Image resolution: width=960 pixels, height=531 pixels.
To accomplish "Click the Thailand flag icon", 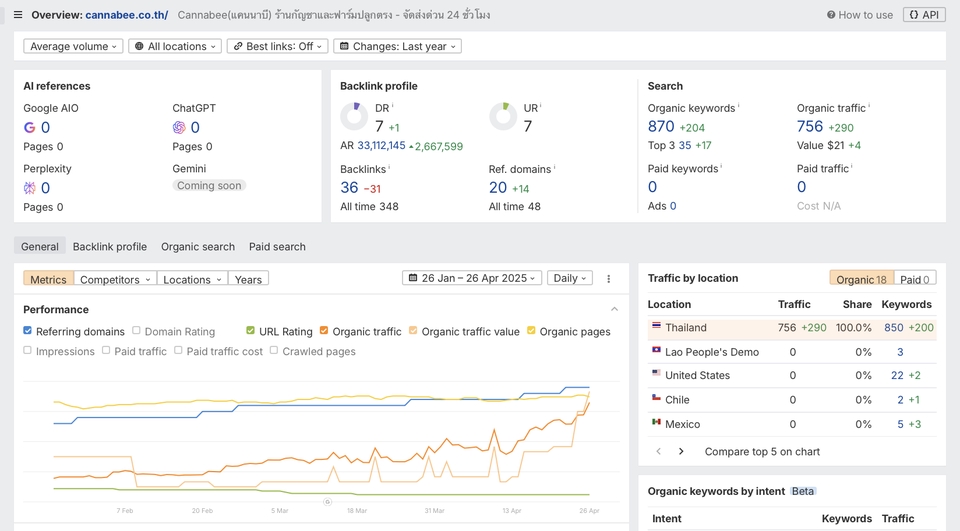I will coord(656,326).
